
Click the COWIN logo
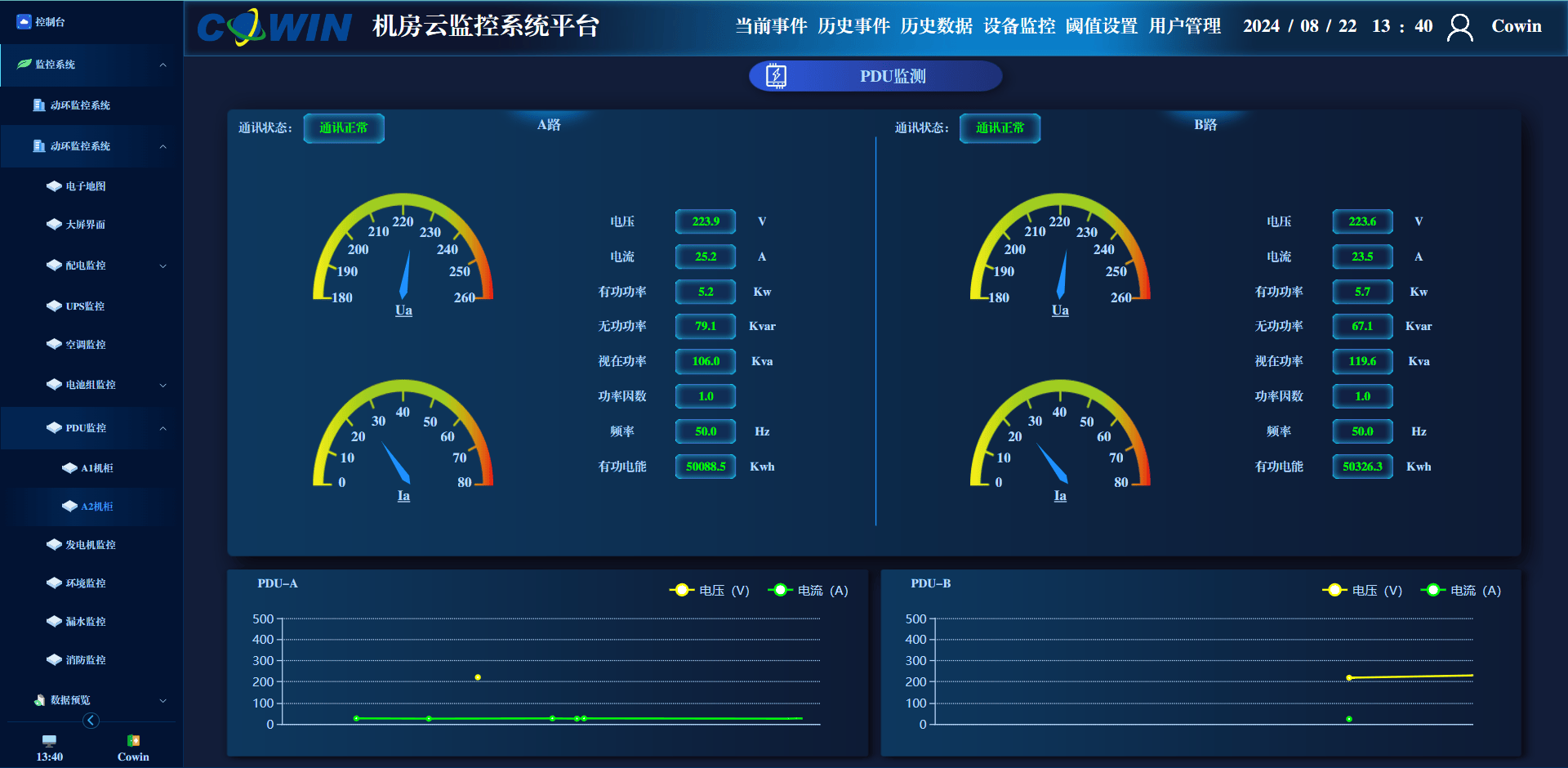coord(274,27)
